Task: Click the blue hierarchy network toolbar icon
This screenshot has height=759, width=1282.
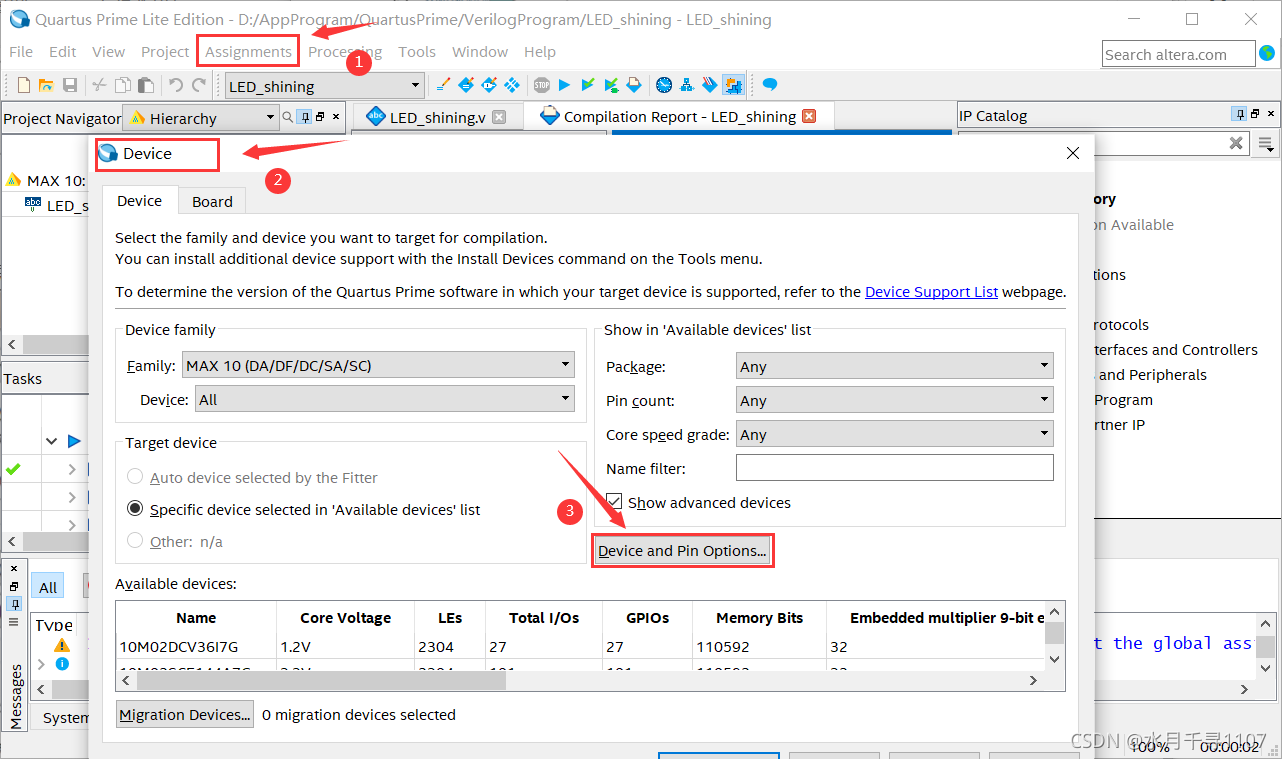Action: click(x=687, y=85)
